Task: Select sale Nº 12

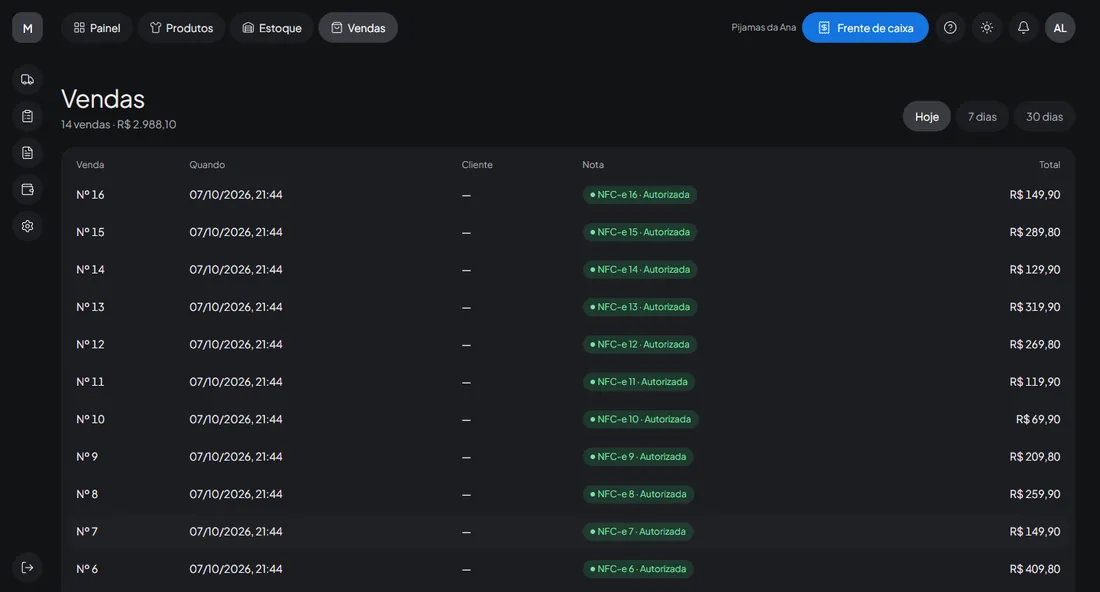Action: [x=90, y=344]
